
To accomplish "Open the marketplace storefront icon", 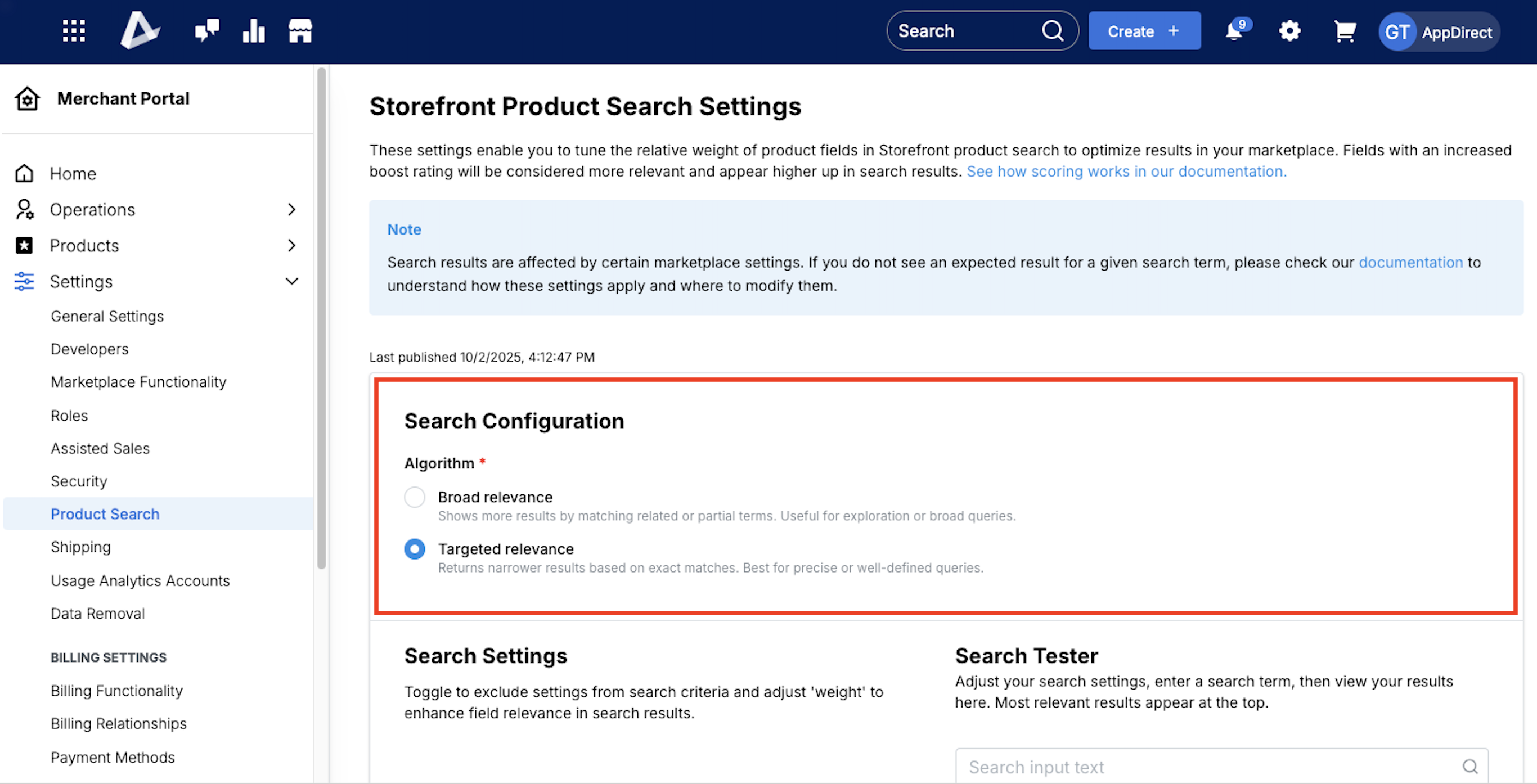I will 300,31.
